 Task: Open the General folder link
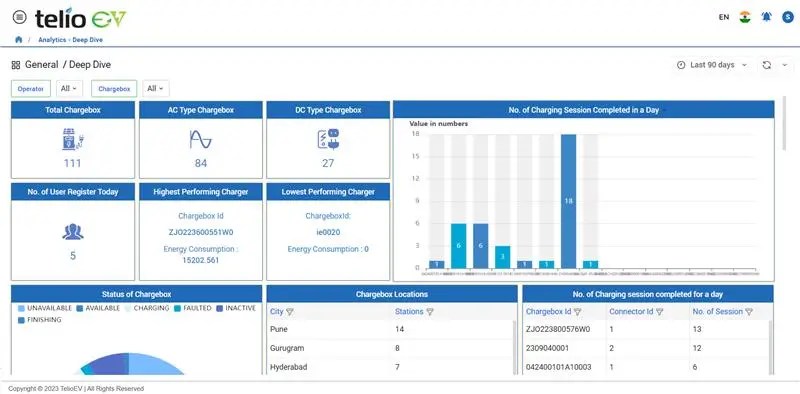pyautogui.click(x=41, y=65)
